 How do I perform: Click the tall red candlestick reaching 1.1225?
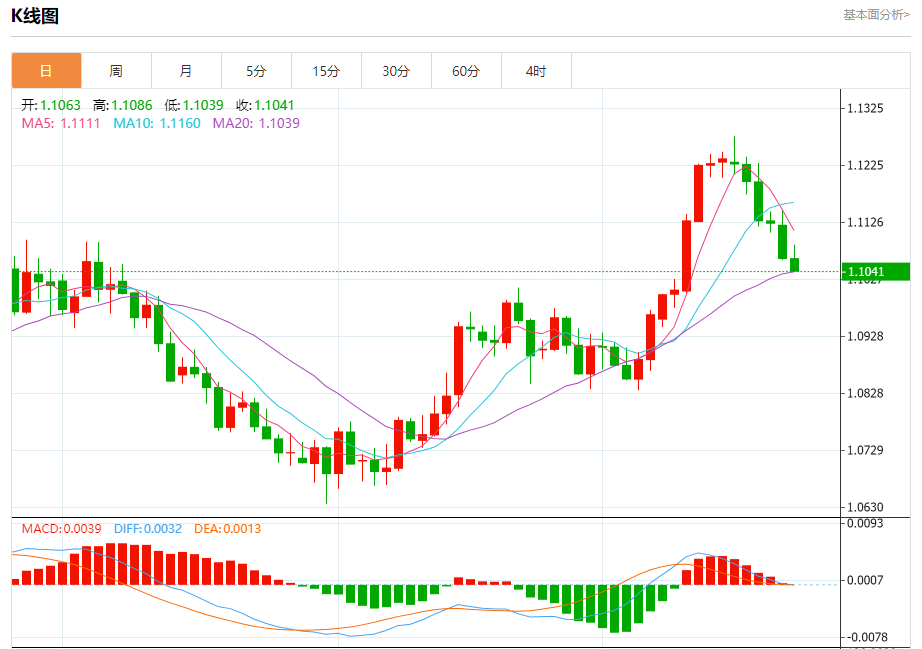tap(699, 193)
